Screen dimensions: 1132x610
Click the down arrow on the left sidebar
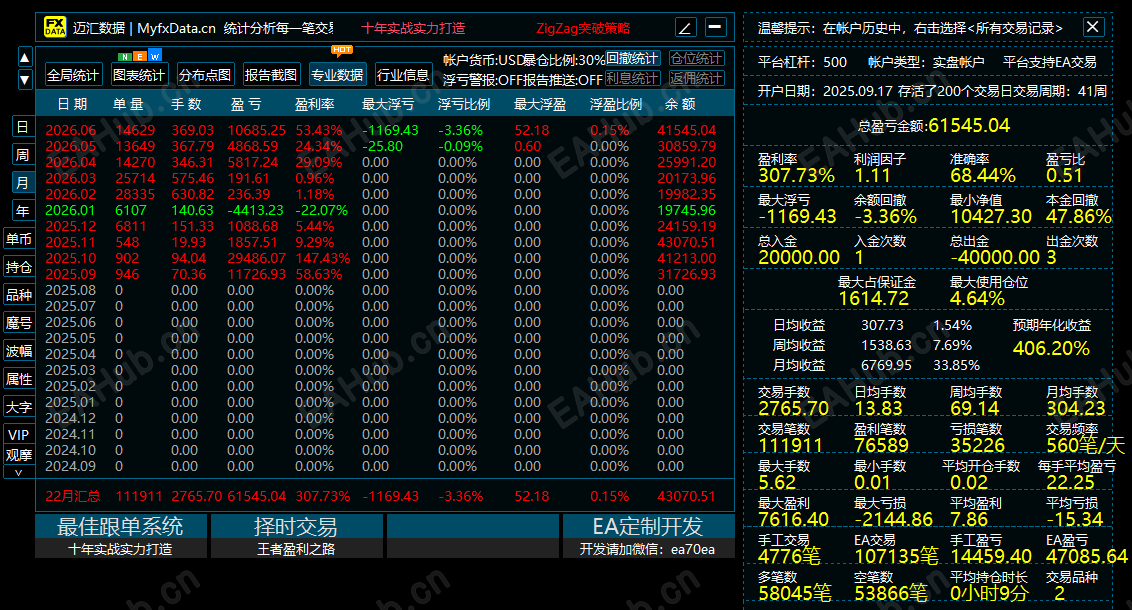pos(25,79)
